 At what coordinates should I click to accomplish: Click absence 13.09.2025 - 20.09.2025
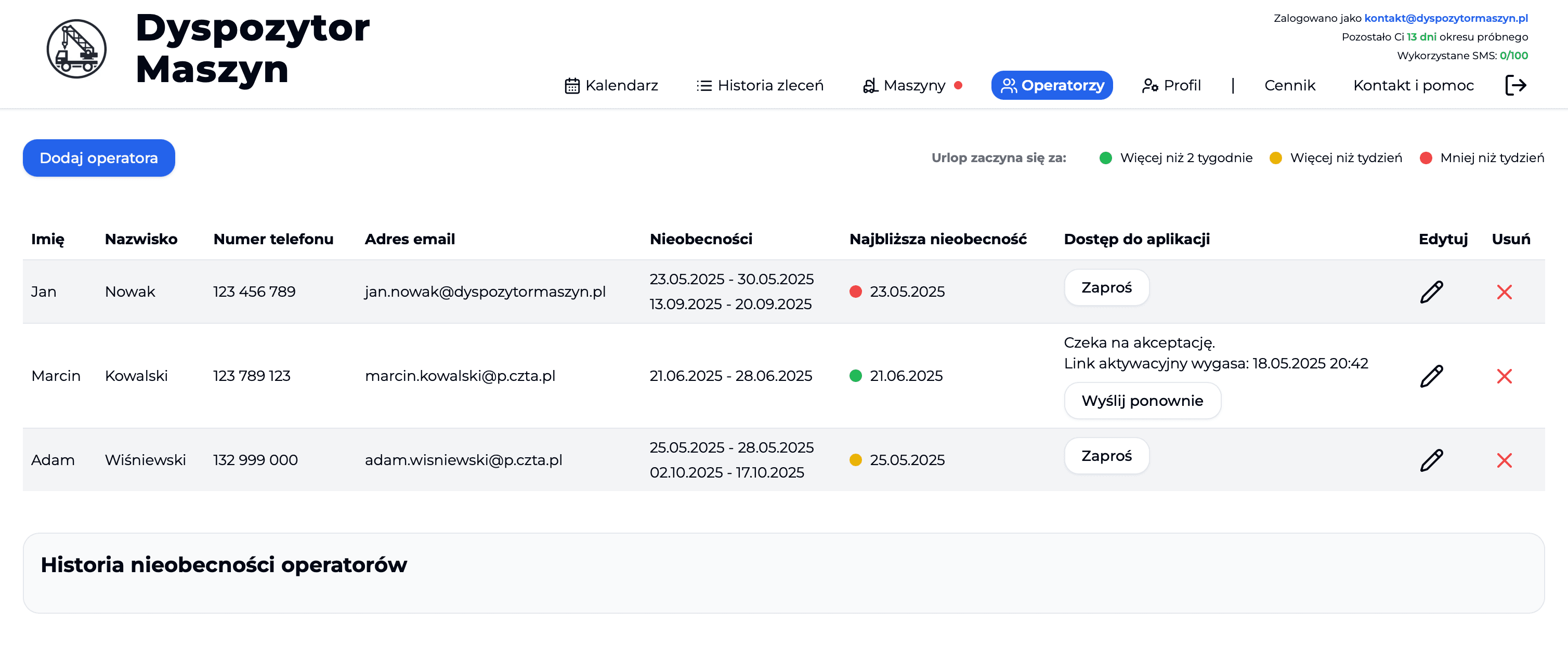pos(730,305)
